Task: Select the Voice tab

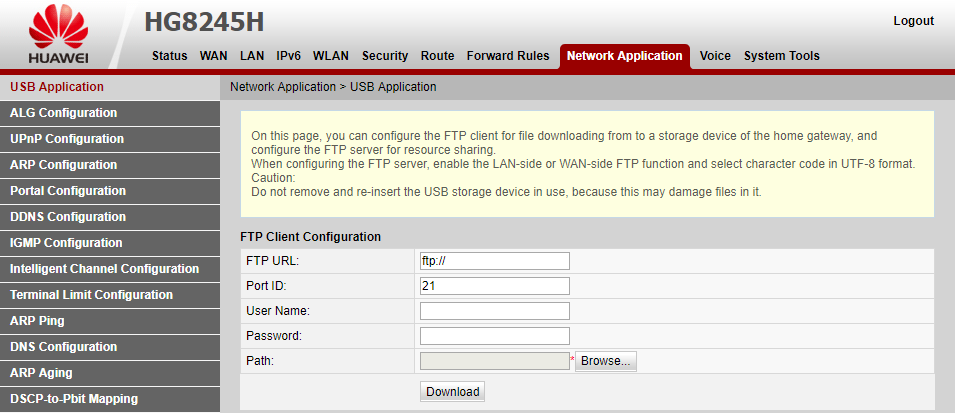Action: [715, 56]
